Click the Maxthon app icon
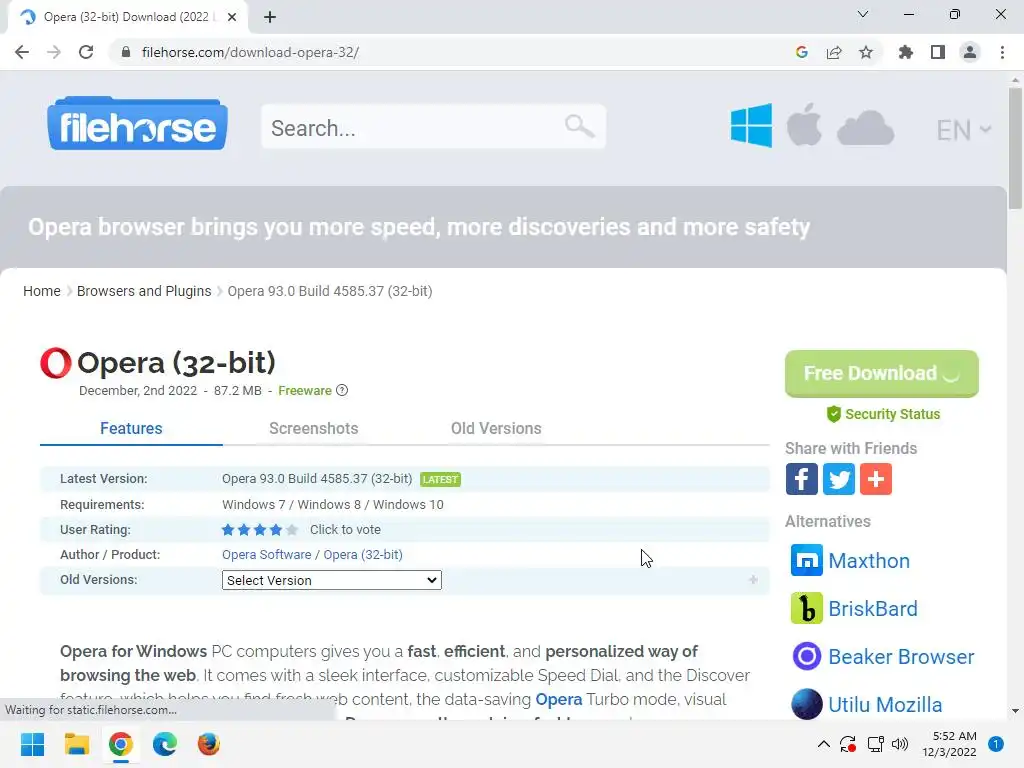Viewport: 1024px width, 768px height. (x=807, y=560)
